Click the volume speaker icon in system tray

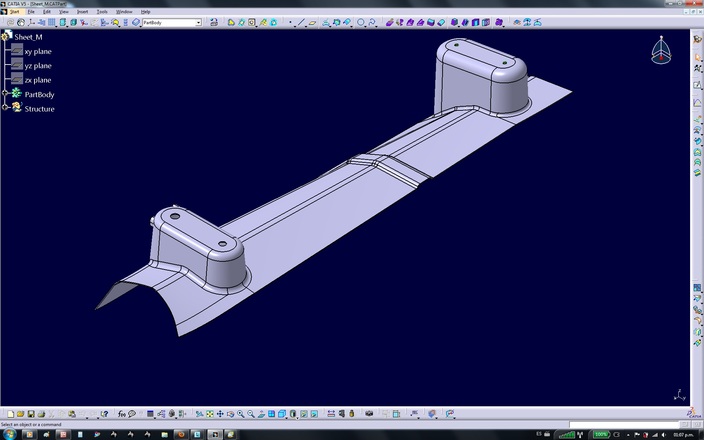pos(663,435)
